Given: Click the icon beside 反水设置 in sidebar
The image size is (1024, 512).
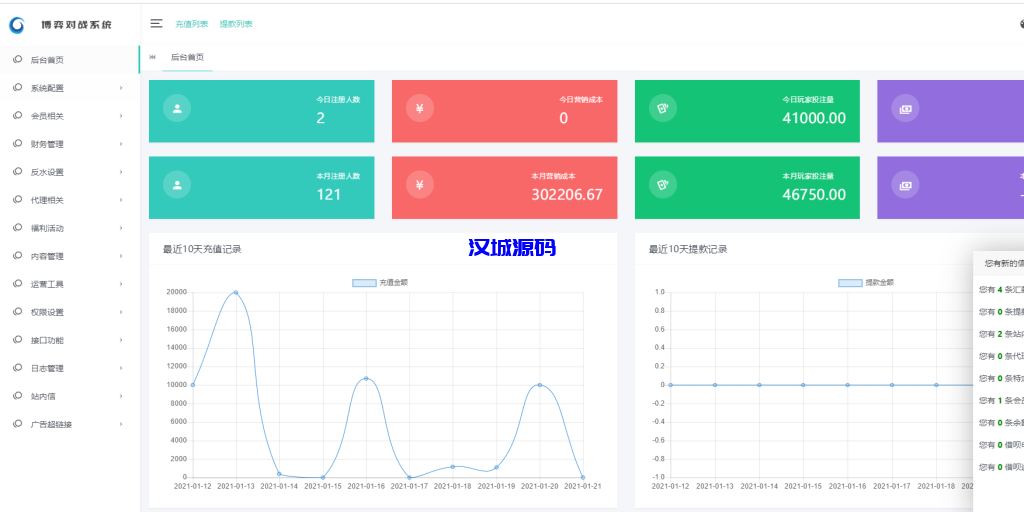Looking at the screenshot, I should [x=18, y=172].
